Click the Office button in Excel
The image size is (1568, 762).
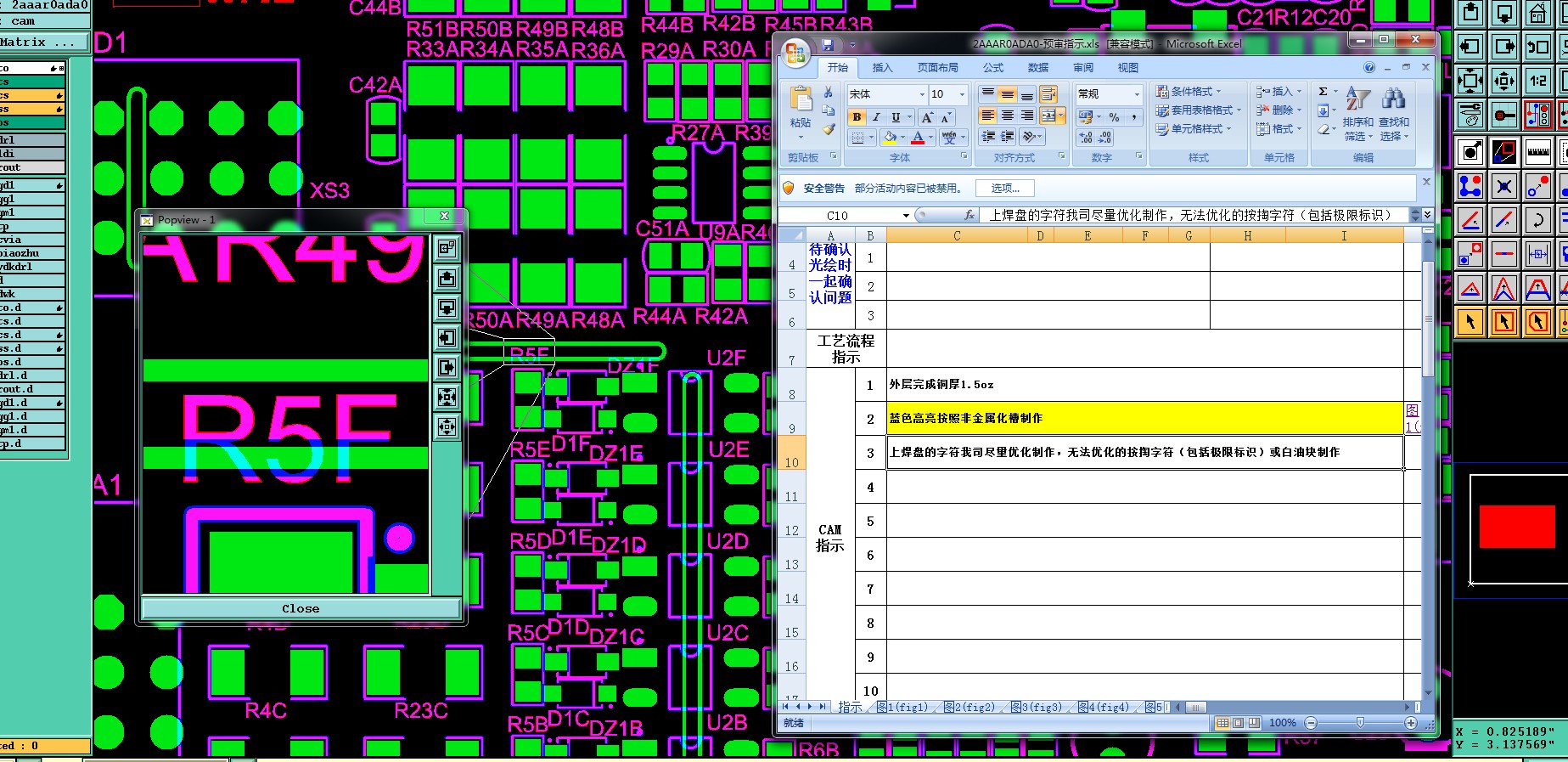click(x=795, y=54)
